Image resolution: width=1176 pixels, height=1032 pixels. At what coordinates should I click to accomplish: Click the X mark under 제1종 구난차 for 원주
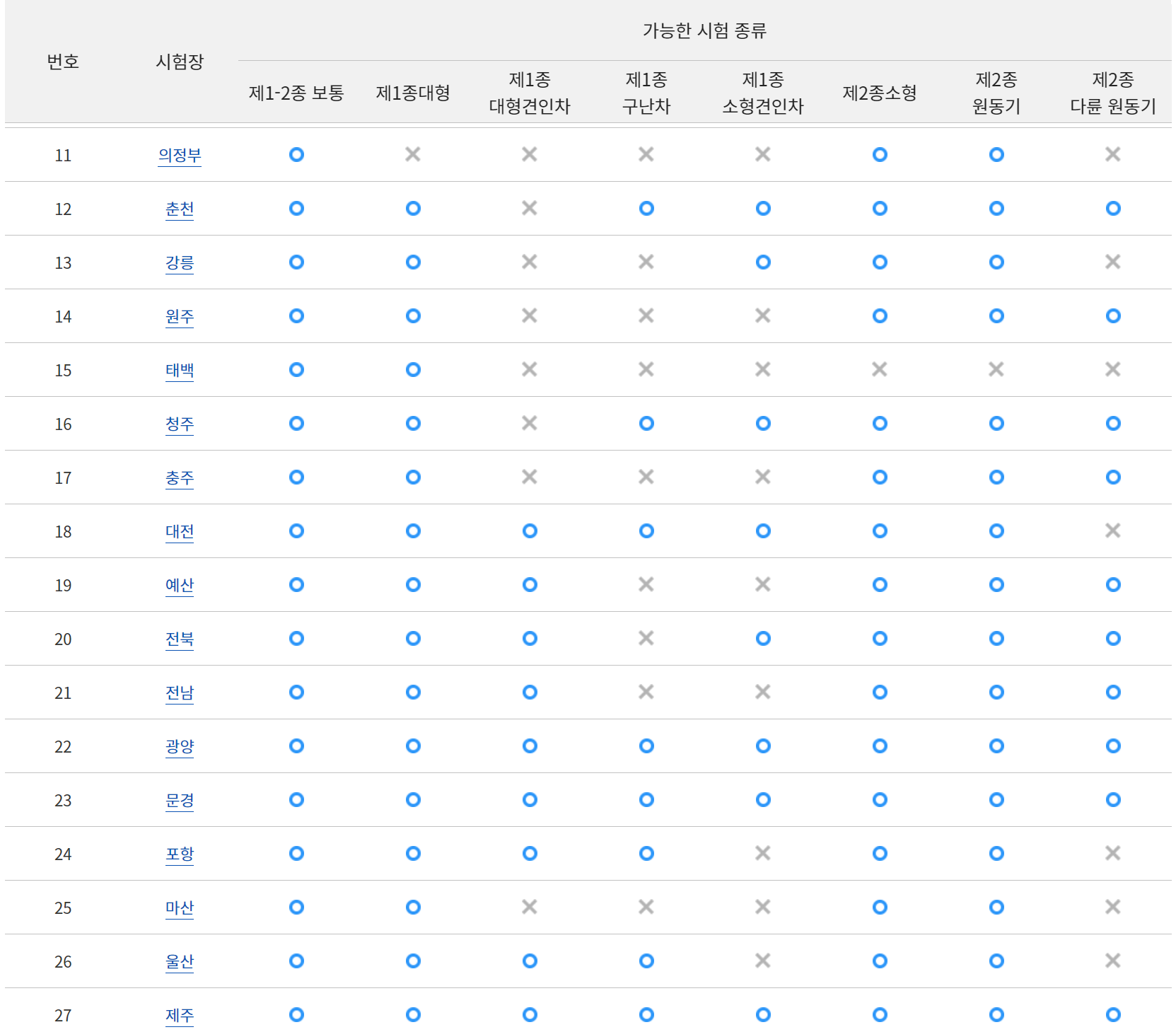click(646, 316)
